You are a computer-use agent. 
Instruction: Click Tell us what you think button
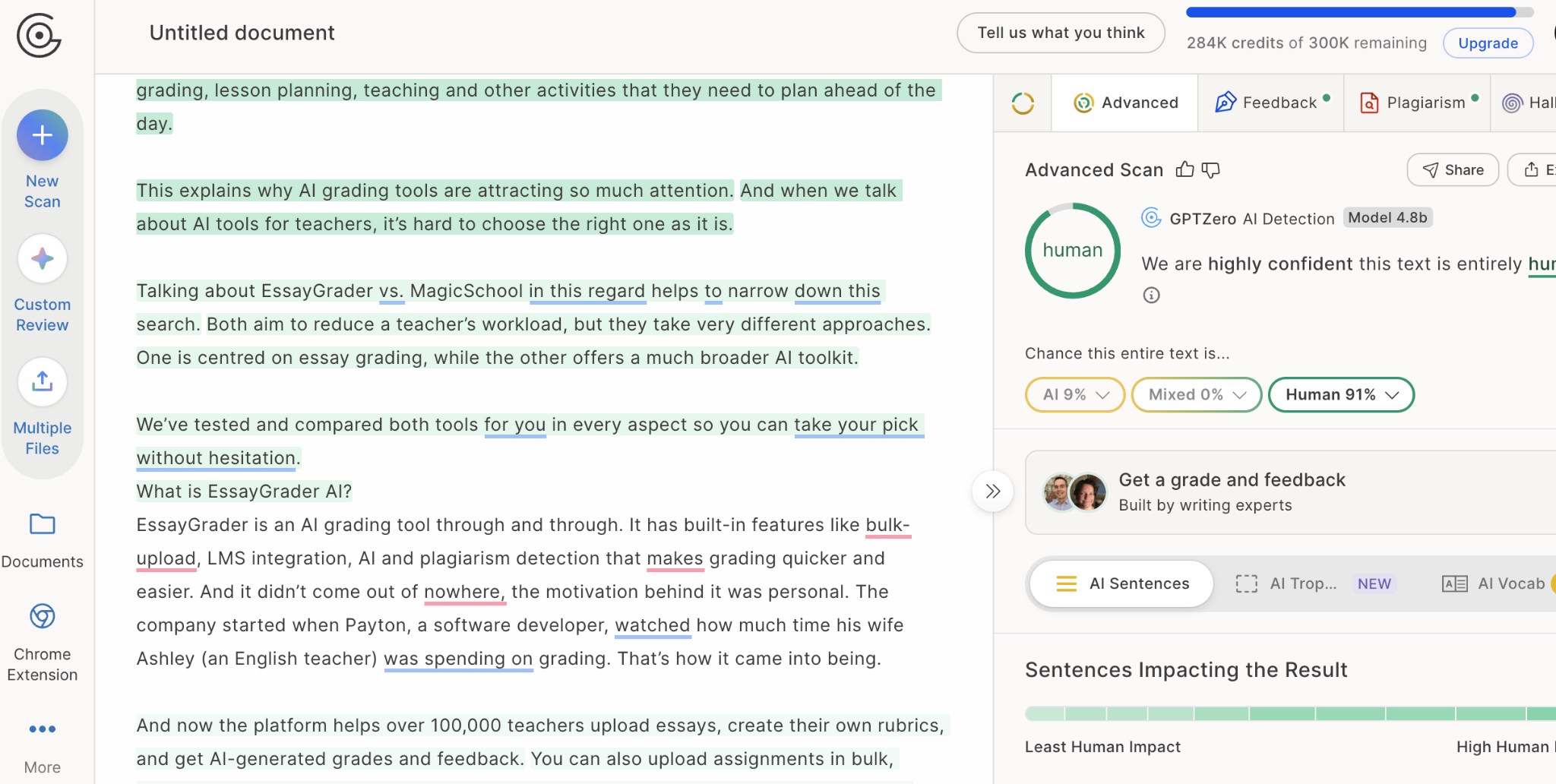pos(1061,33)
